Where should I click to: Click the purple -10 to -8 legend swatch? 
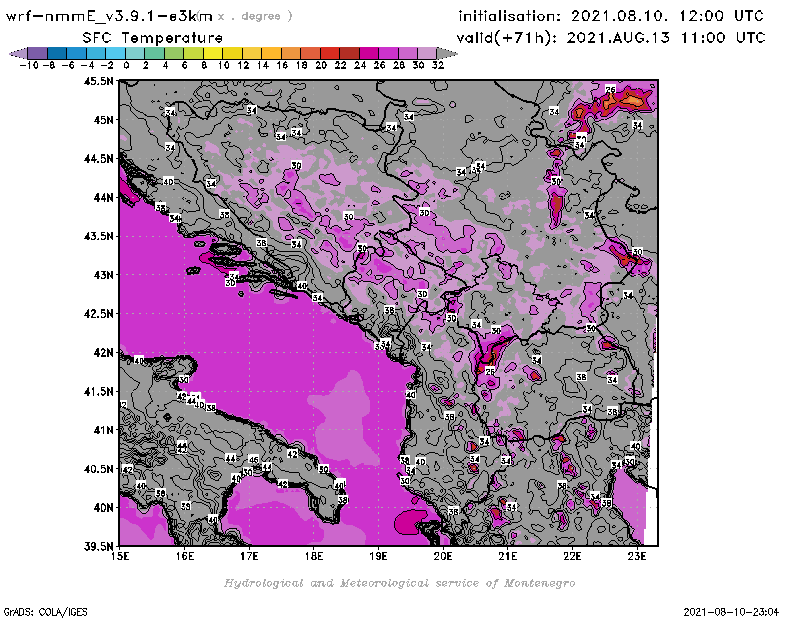pos(38,53)
